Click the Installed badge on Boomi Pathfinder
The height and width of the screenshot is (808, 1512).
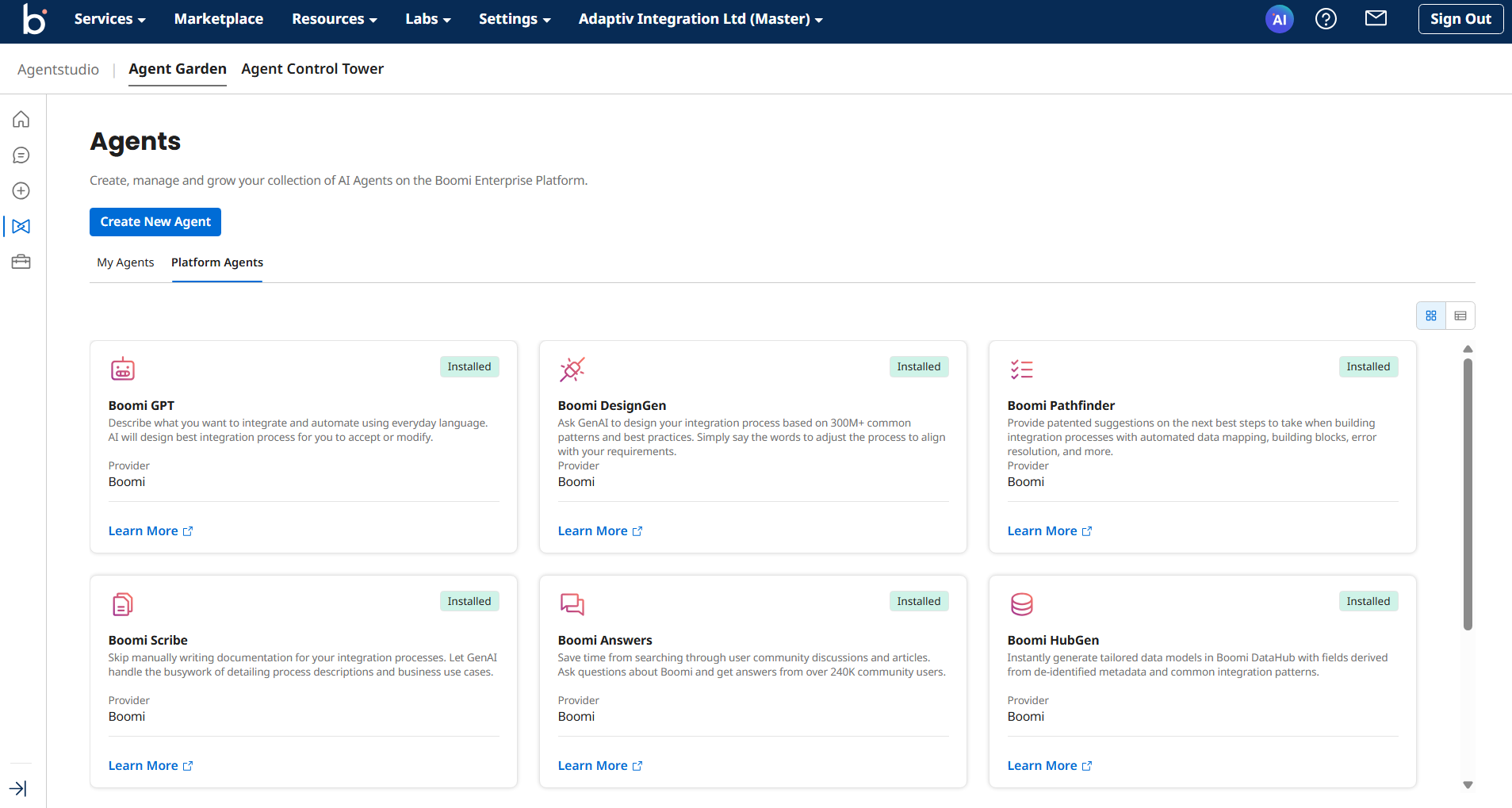[x=1368, y=366]
